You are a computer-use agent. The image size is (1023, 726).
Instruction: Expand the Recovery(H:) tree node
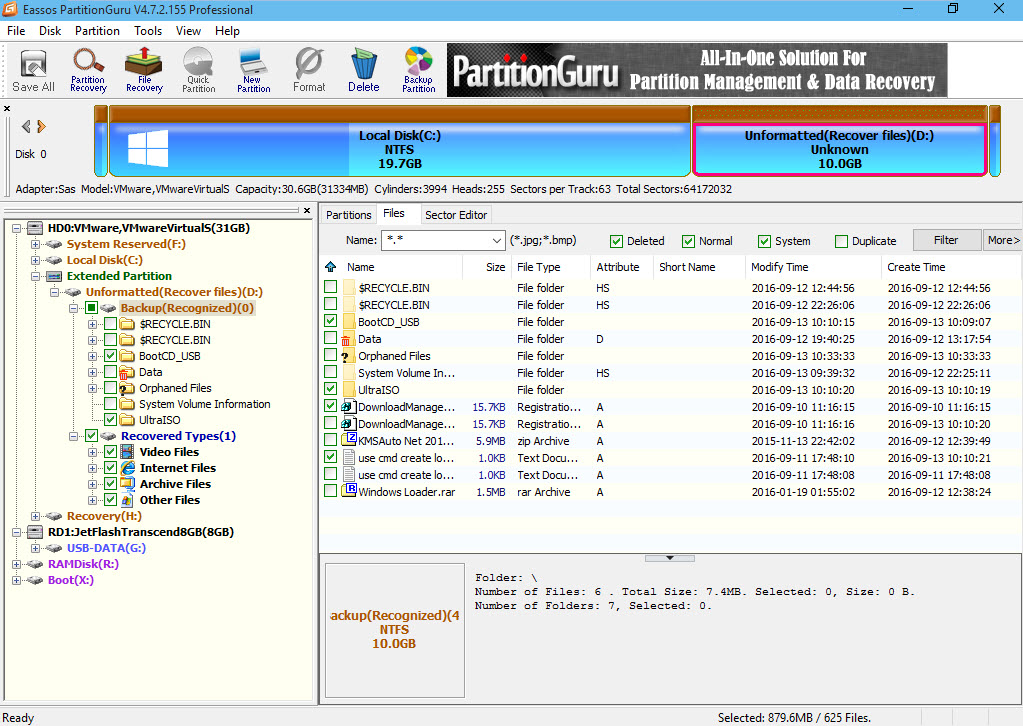35,516
